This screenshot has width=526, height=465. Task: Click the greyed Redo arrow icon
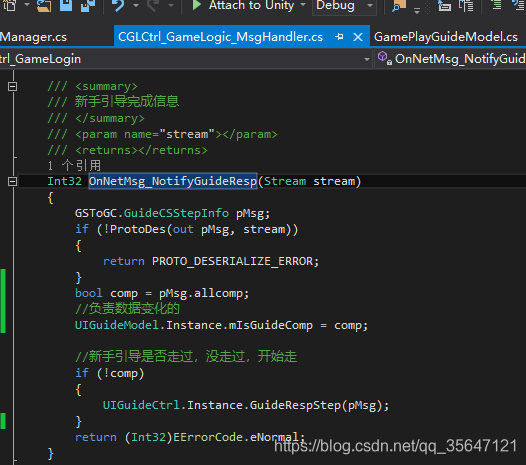click(153, 5)
